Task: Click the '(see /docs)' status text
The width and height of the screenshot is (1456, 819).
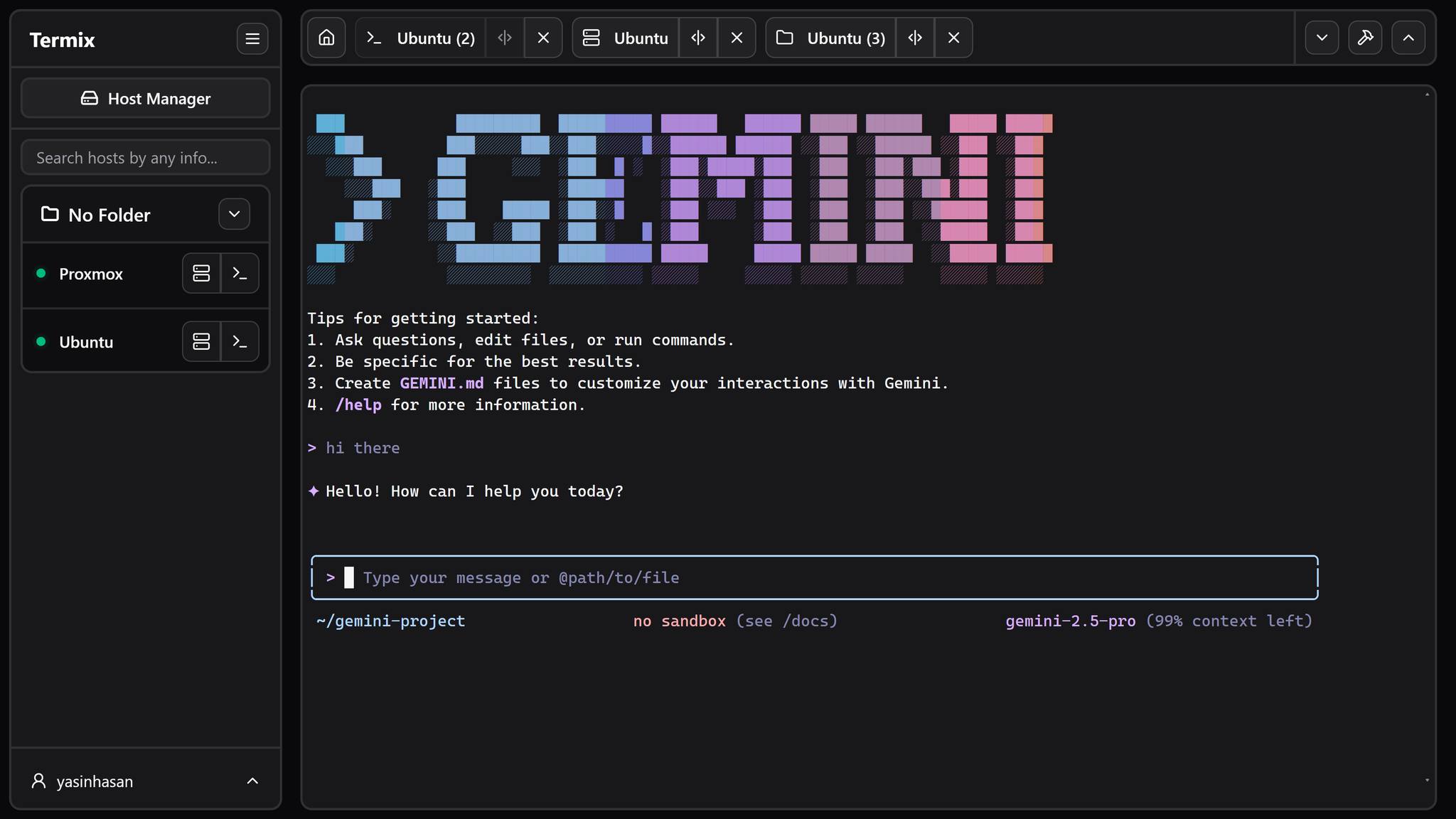Action: coord(787,621)
